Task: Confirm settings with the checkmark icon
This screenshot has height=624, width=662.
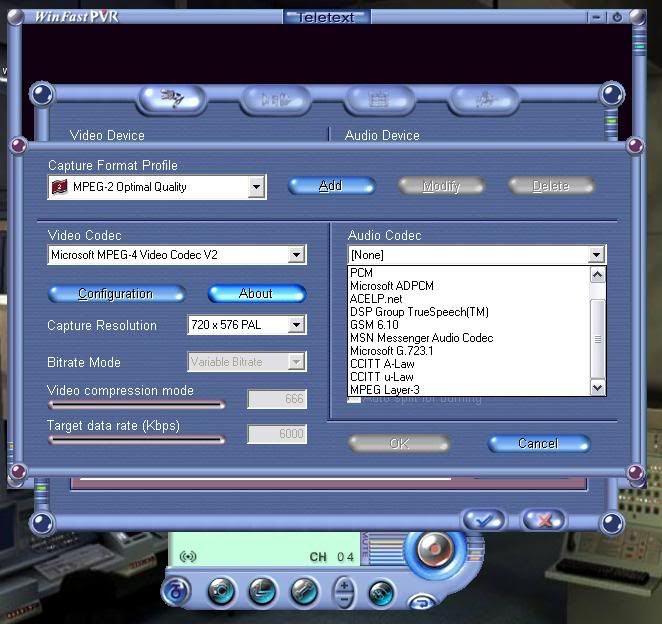Action: point(484,520)
